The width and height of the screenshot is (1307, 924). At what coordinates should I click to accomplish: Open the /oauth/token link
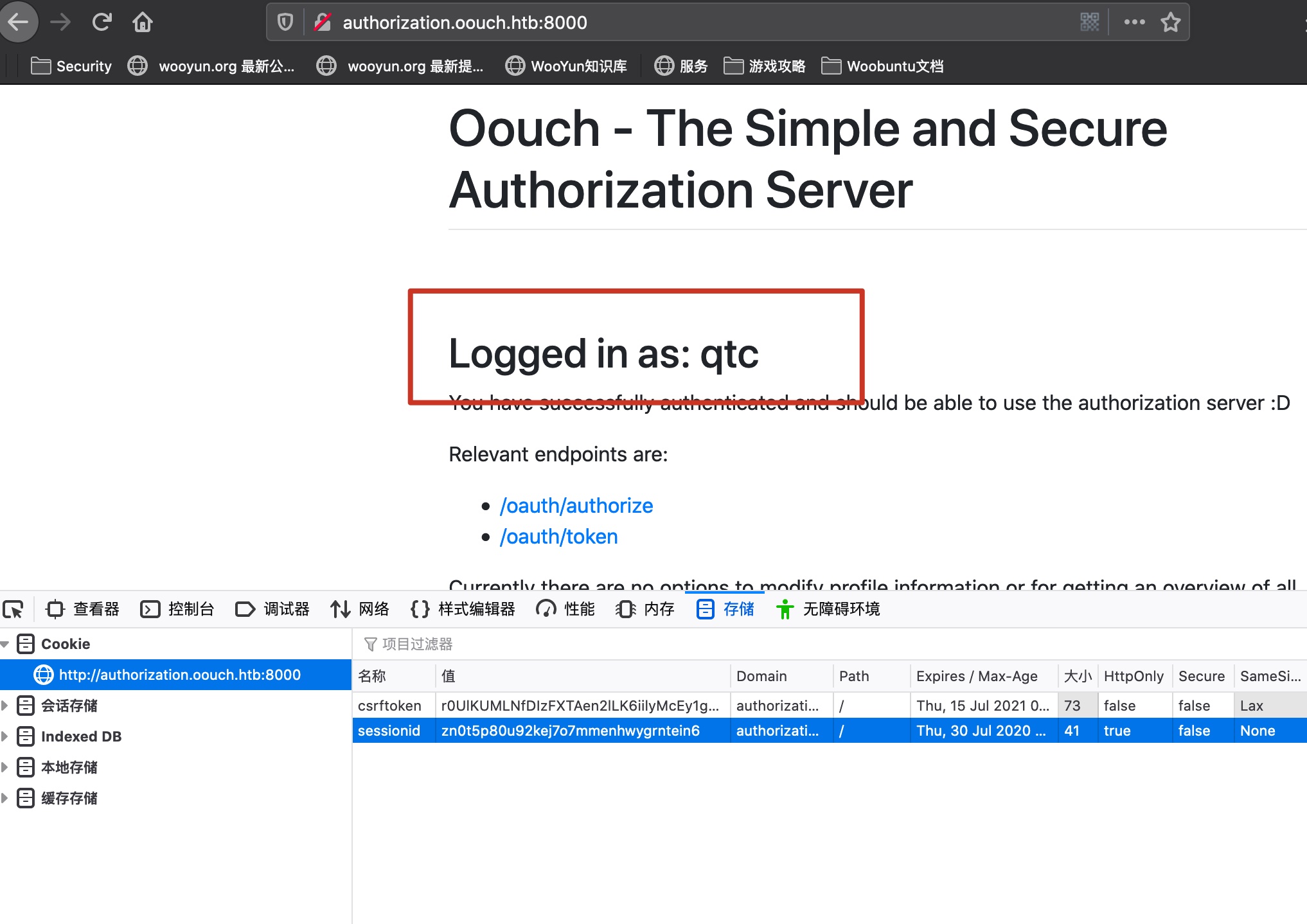point(558,537)
